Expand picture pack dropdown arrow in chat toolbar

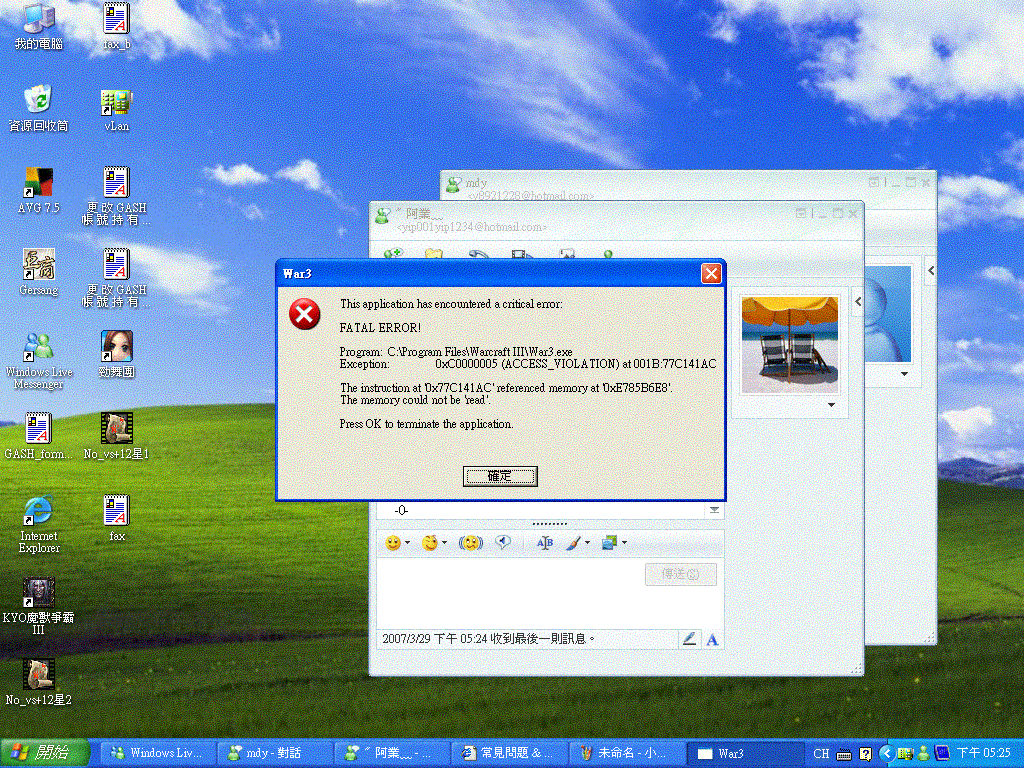(x=624, y=543)
